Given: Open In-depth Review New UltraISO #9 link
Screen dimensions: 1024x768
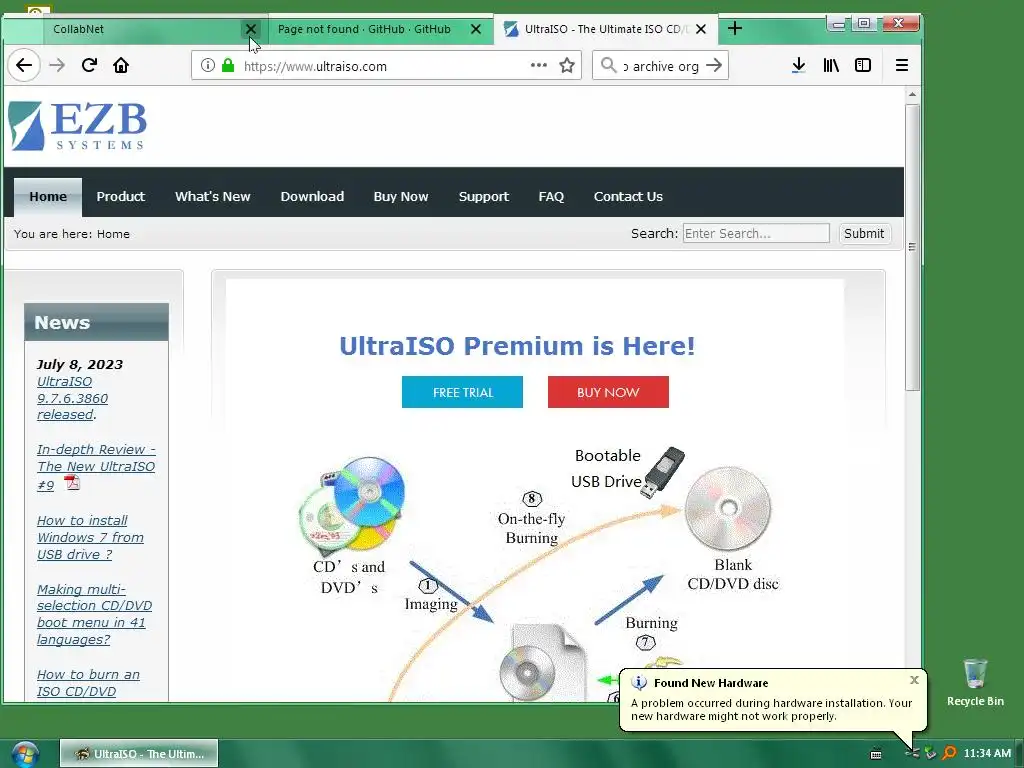Looking at the screenshot, I should [x=96, y=467].
